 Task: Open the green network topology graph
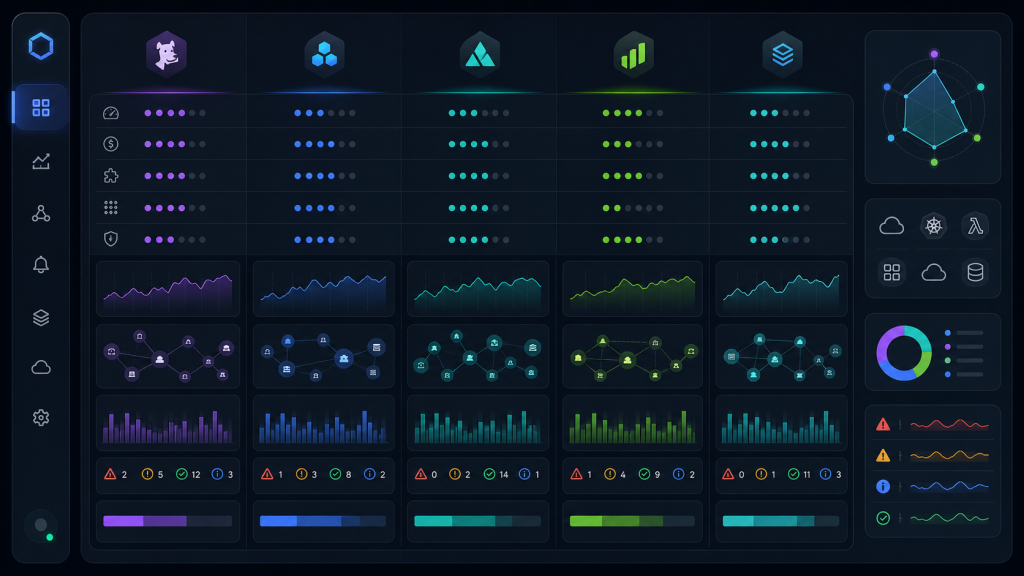click(x=632, y=357)
